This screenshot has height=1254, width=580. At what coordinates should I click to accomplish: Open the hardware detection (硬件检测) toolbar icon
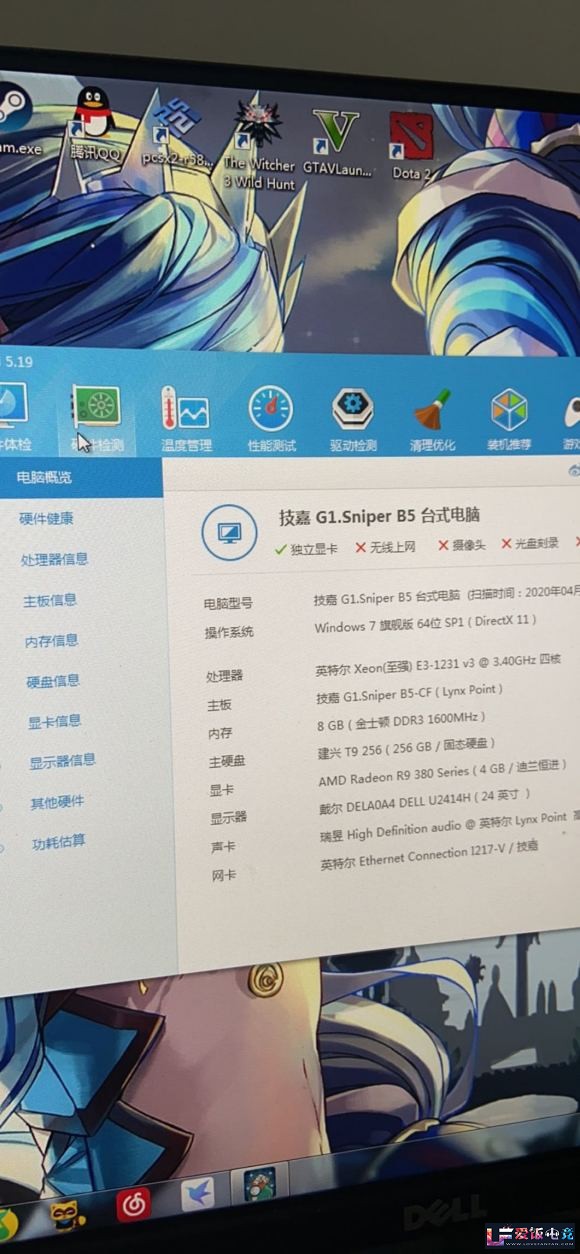96,418
